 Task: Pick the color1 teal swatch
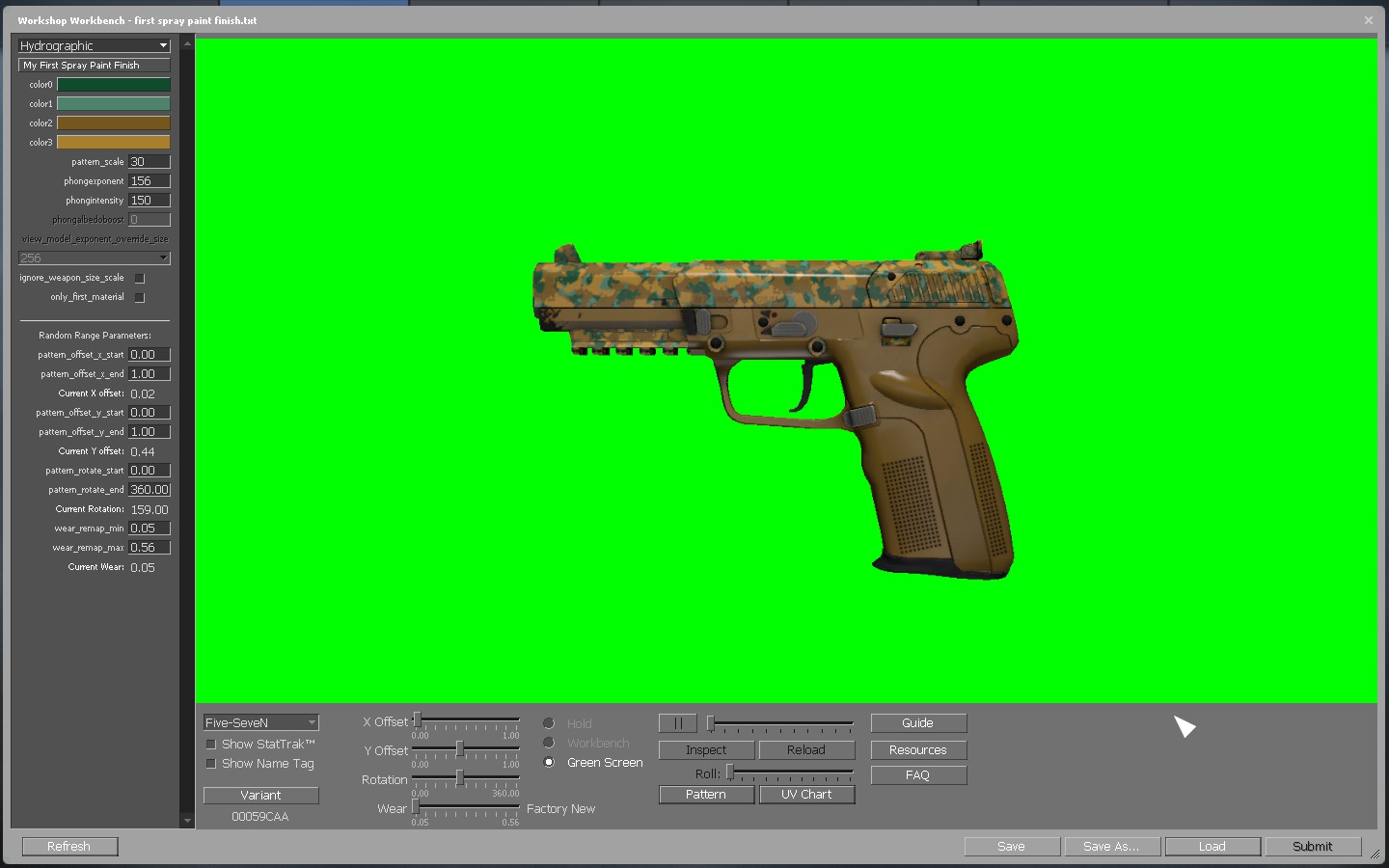(114, 103)
